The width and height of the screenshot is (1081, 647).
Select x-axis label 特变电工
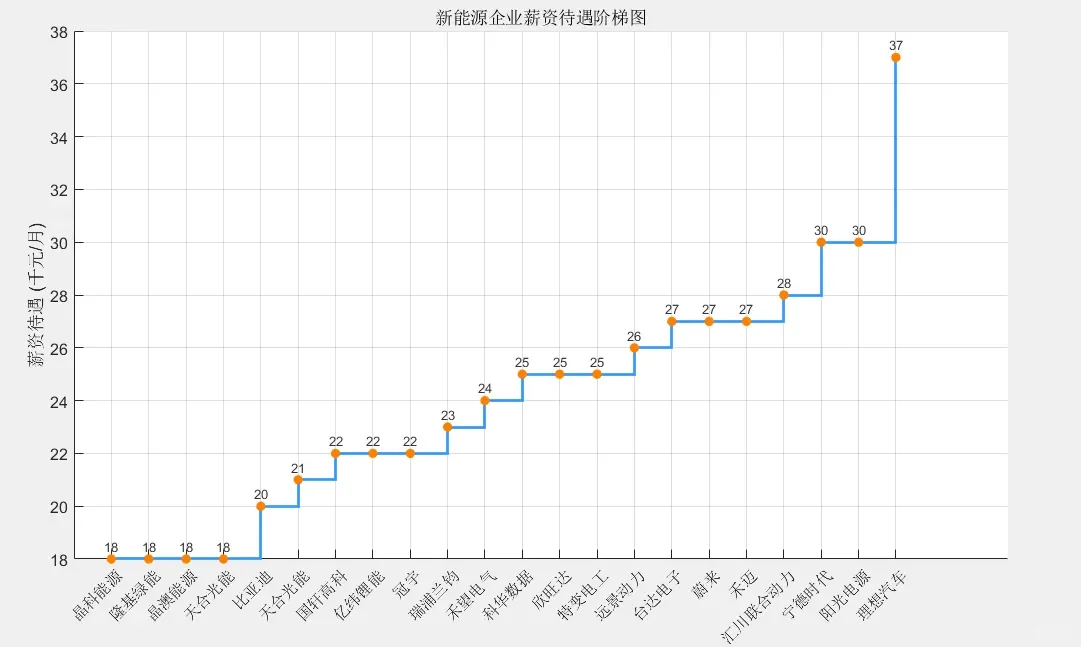(583, 595)
